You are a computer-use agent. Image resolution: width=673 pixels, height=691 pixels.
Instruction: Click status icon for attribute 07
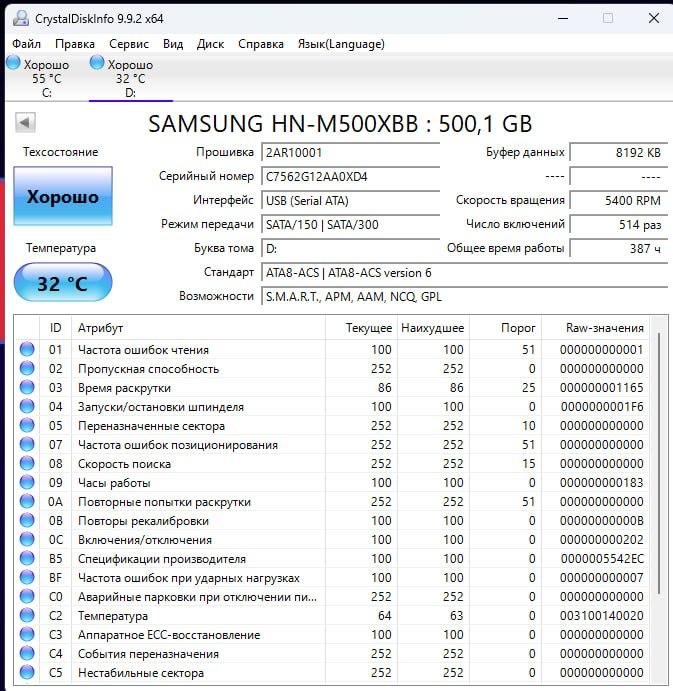[27, 444]
